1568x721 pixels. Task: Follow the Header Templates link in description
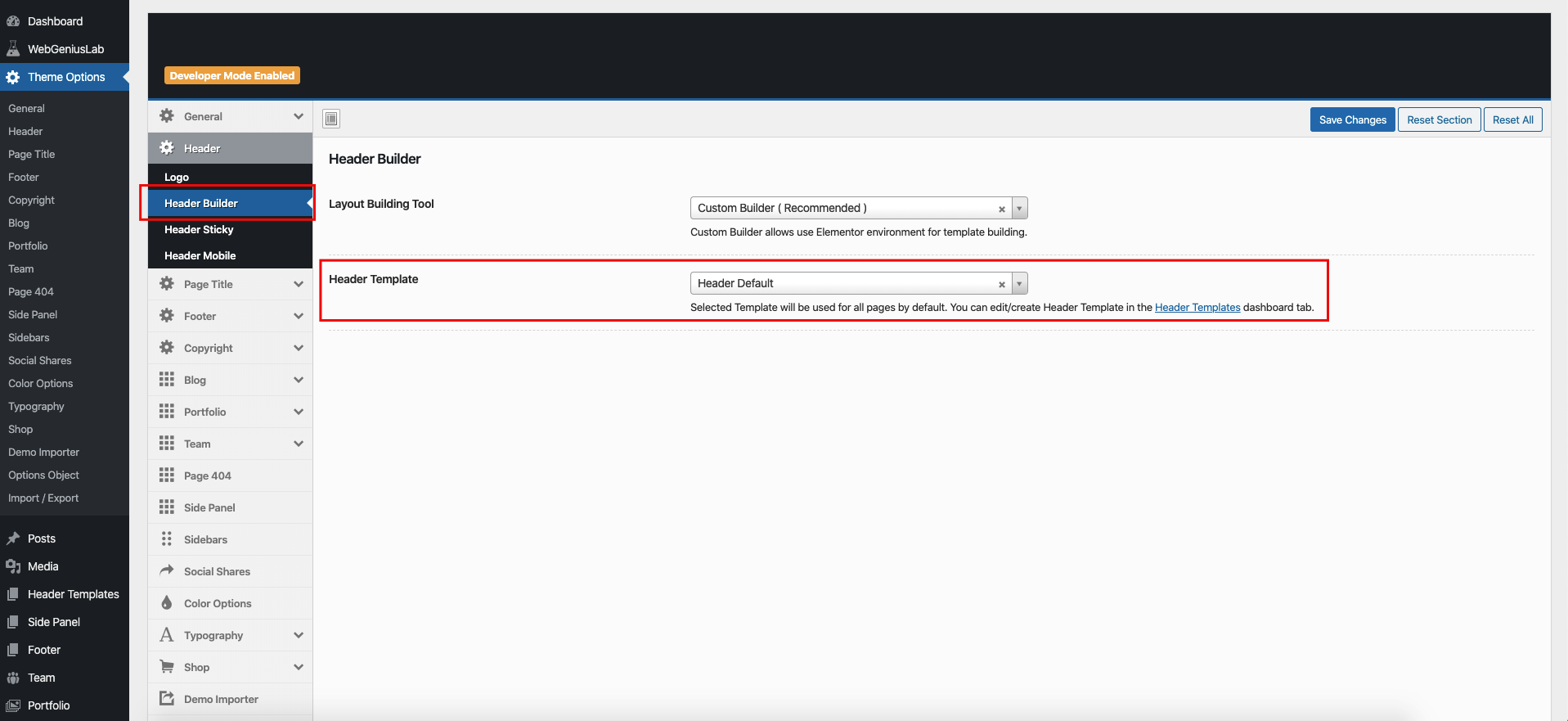tap(1197, 308)
